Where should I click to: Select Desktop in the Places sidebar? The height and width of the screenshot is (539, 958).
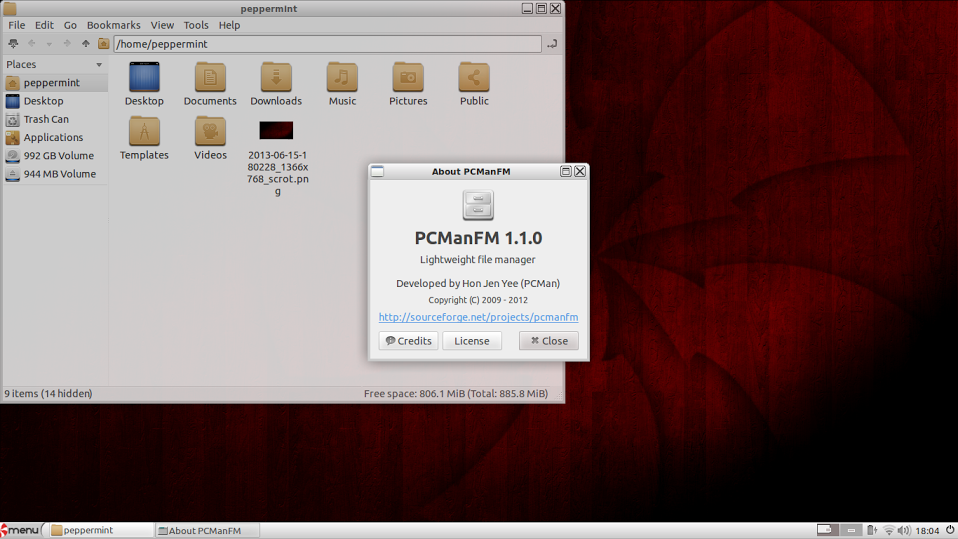tap(55, 101)
